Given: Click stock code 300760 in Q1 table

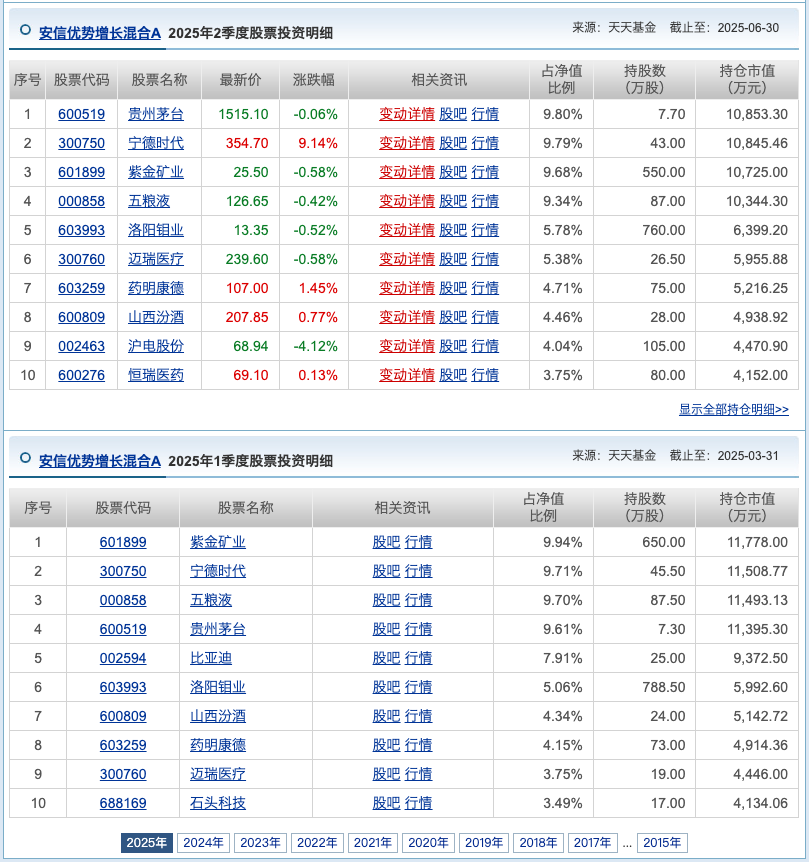Looking at the screenshot, I should [x=123, y=775].
